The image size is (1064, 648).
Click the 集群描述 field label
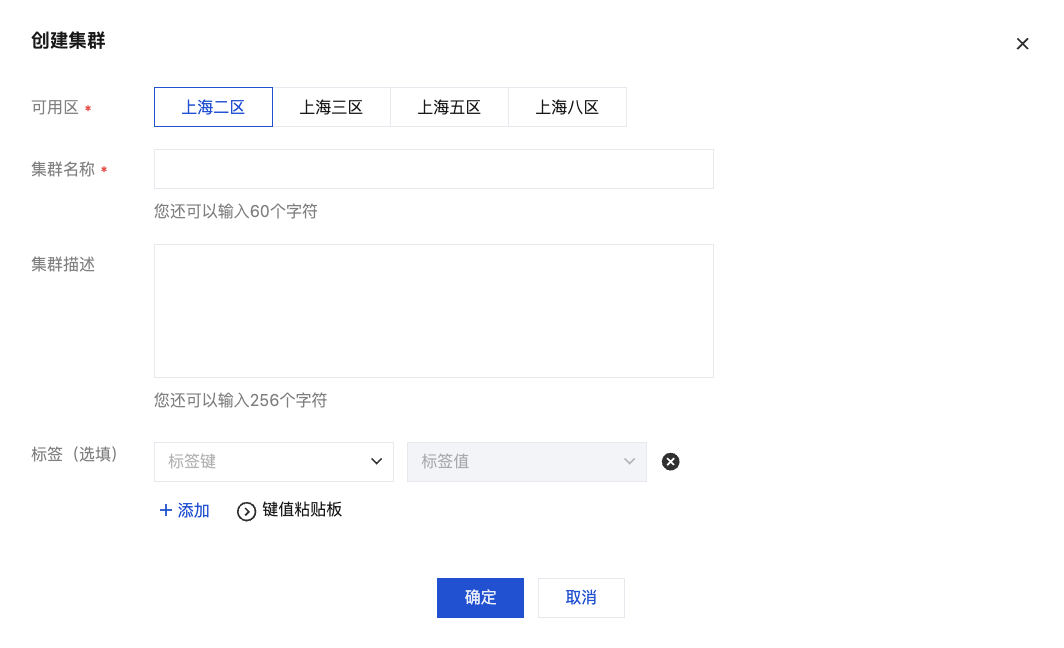(63, 265)
